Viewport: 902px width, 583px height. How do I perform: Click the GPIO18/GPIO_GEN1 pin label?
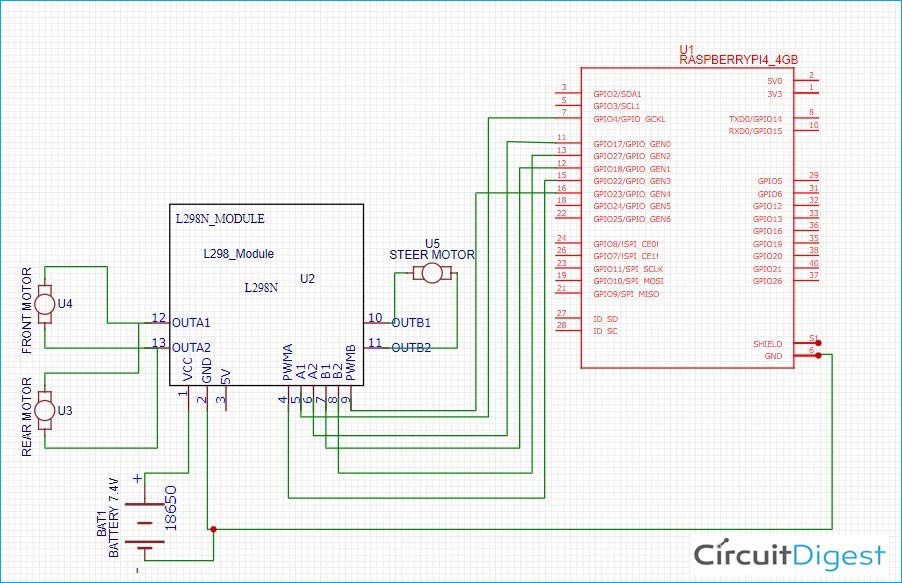632,169
